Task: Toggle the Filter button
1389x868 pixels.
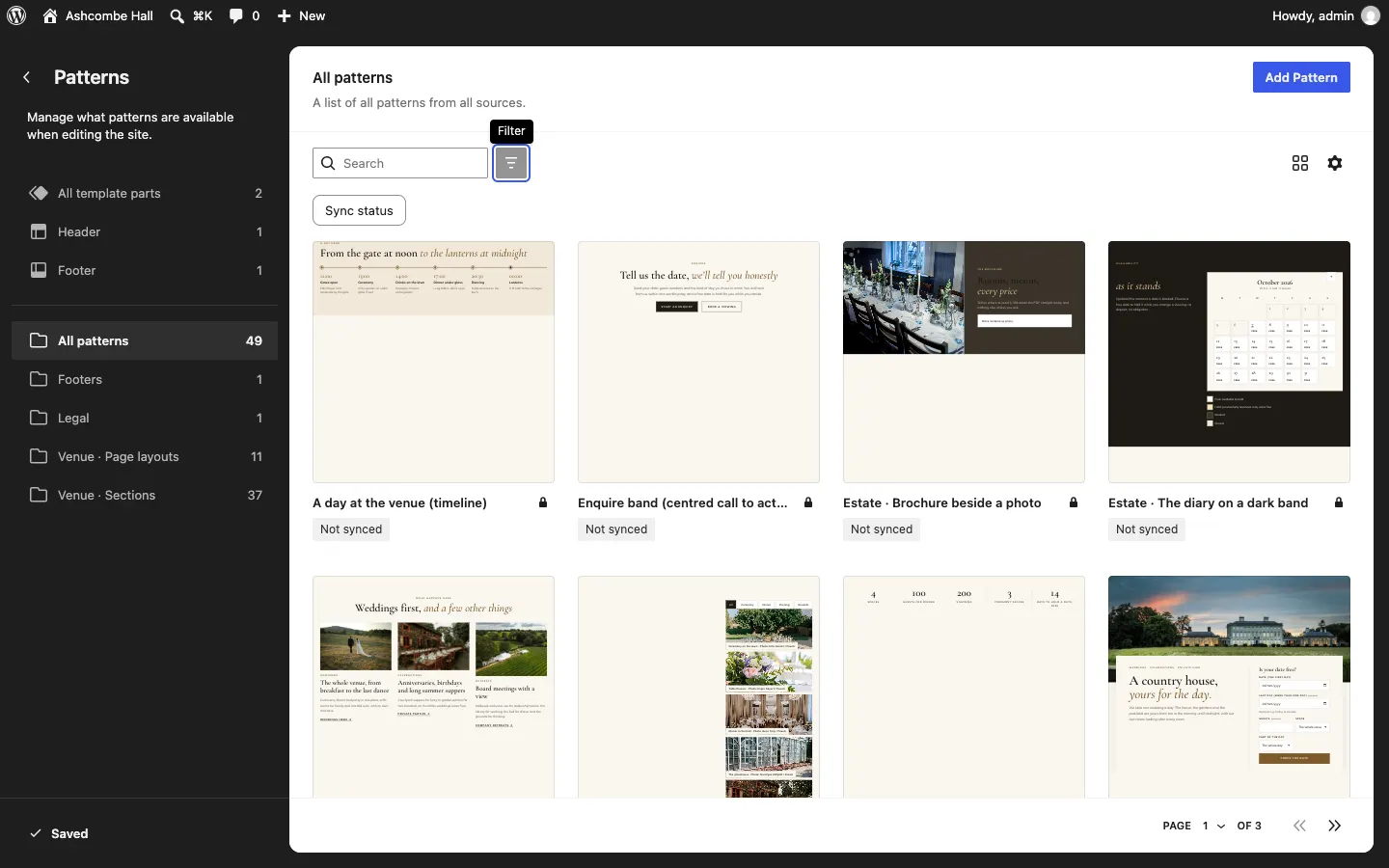Action: pyautogui.click(x=511, y=163)
